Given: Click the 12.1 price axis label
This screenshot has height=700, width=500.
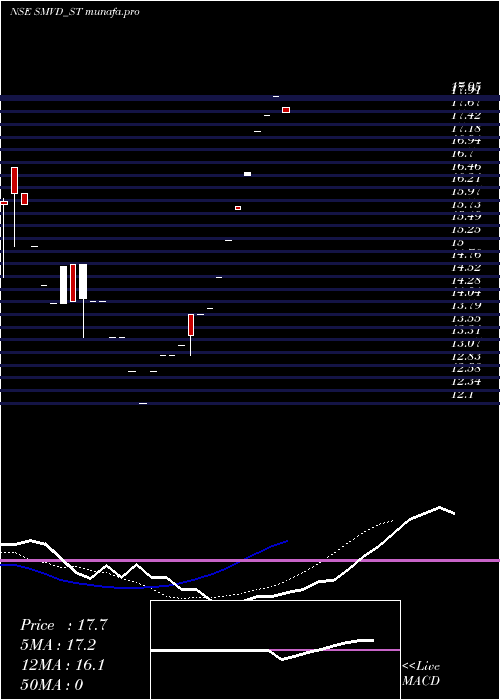Looking at the screenshot, I should [462, 394].
